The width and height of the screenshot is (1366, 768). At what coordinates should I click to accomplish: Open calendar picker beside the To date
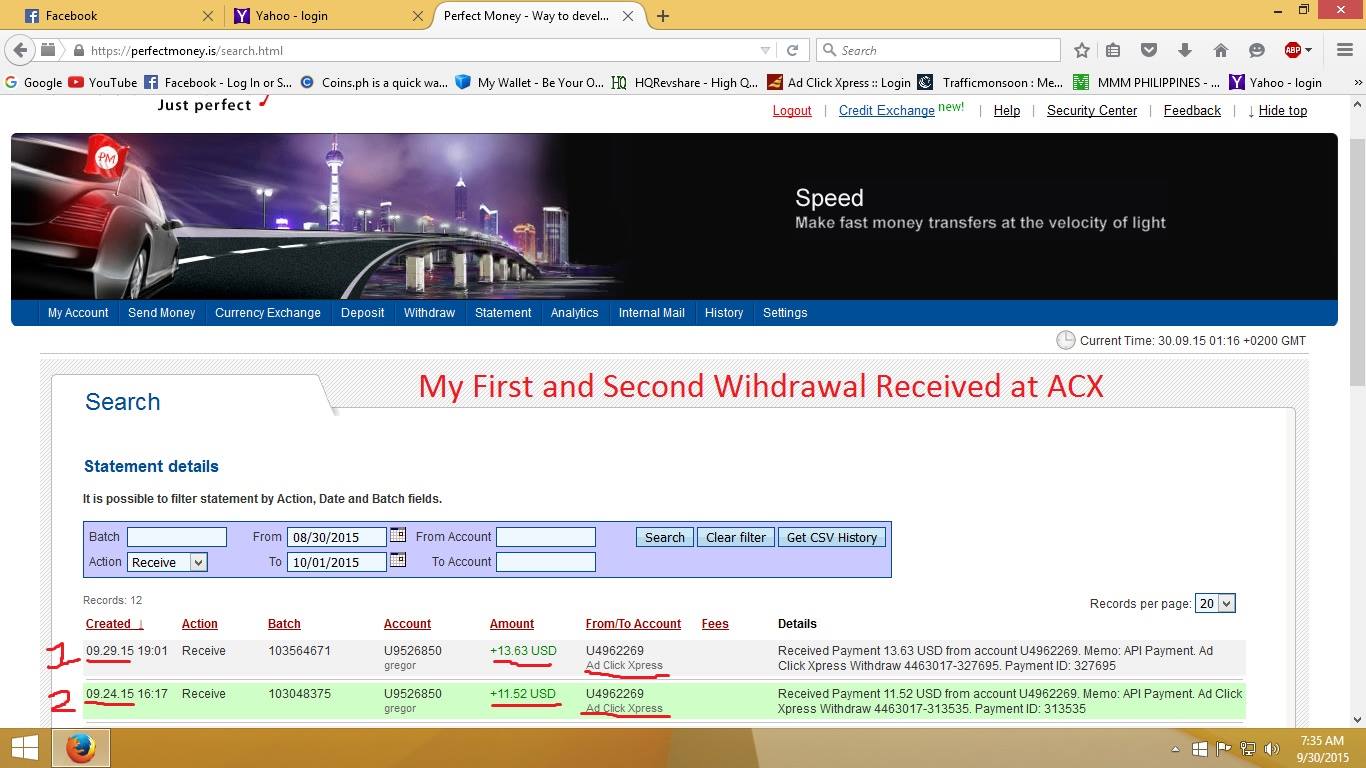tap(398, 560)
